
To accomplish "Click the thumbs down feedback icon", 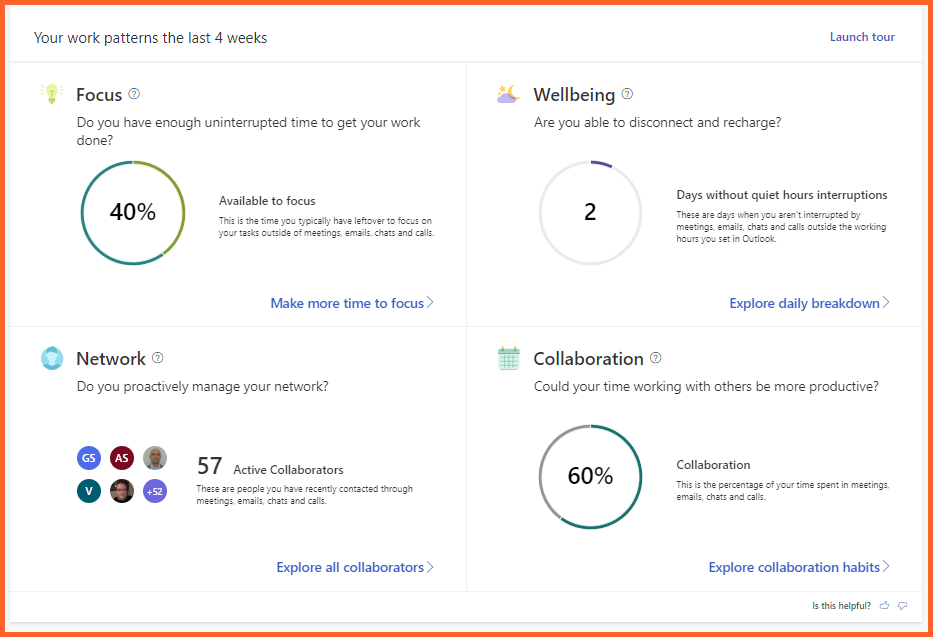I will (x=902, y=606).
